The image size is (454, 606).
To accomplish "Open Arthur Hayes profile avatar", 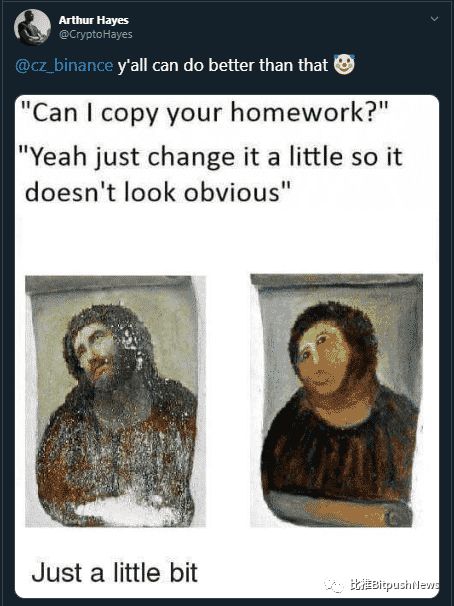I will tap(32, 27).
